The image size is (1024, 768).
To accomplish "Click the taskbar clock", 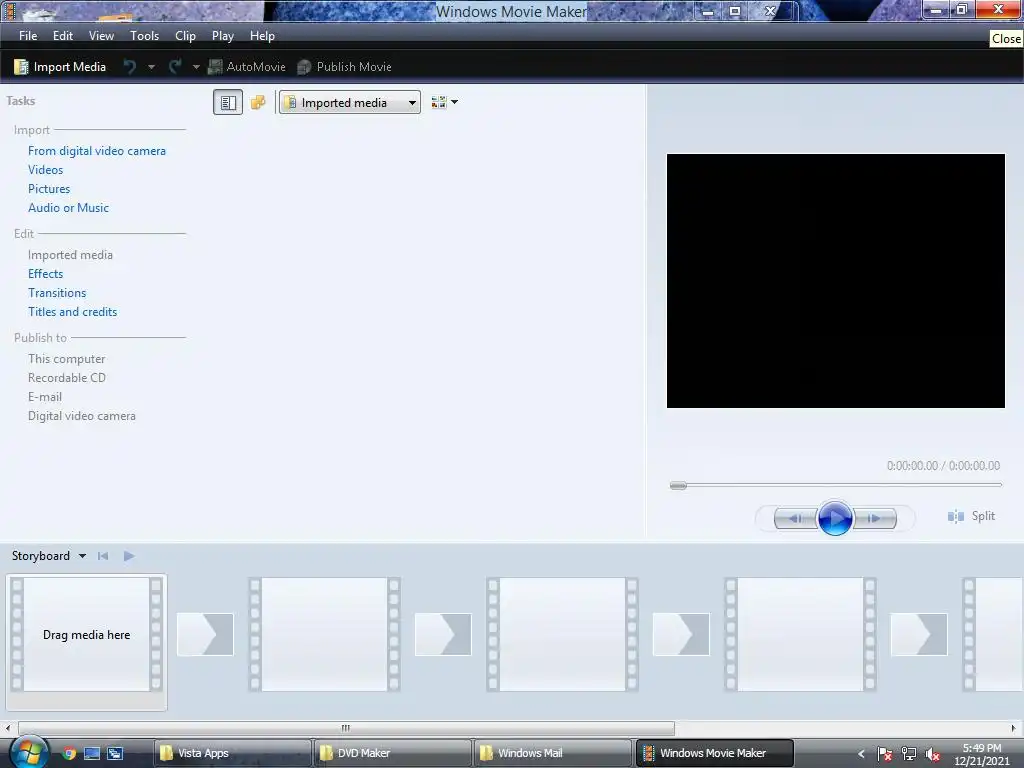I will pos(982,754).
